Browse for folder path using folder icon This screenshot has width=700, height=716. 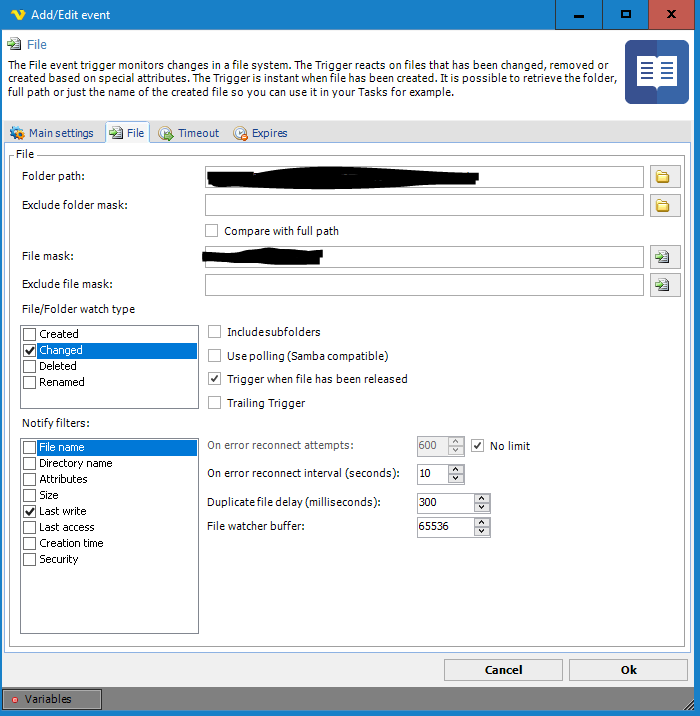point(661,177)
